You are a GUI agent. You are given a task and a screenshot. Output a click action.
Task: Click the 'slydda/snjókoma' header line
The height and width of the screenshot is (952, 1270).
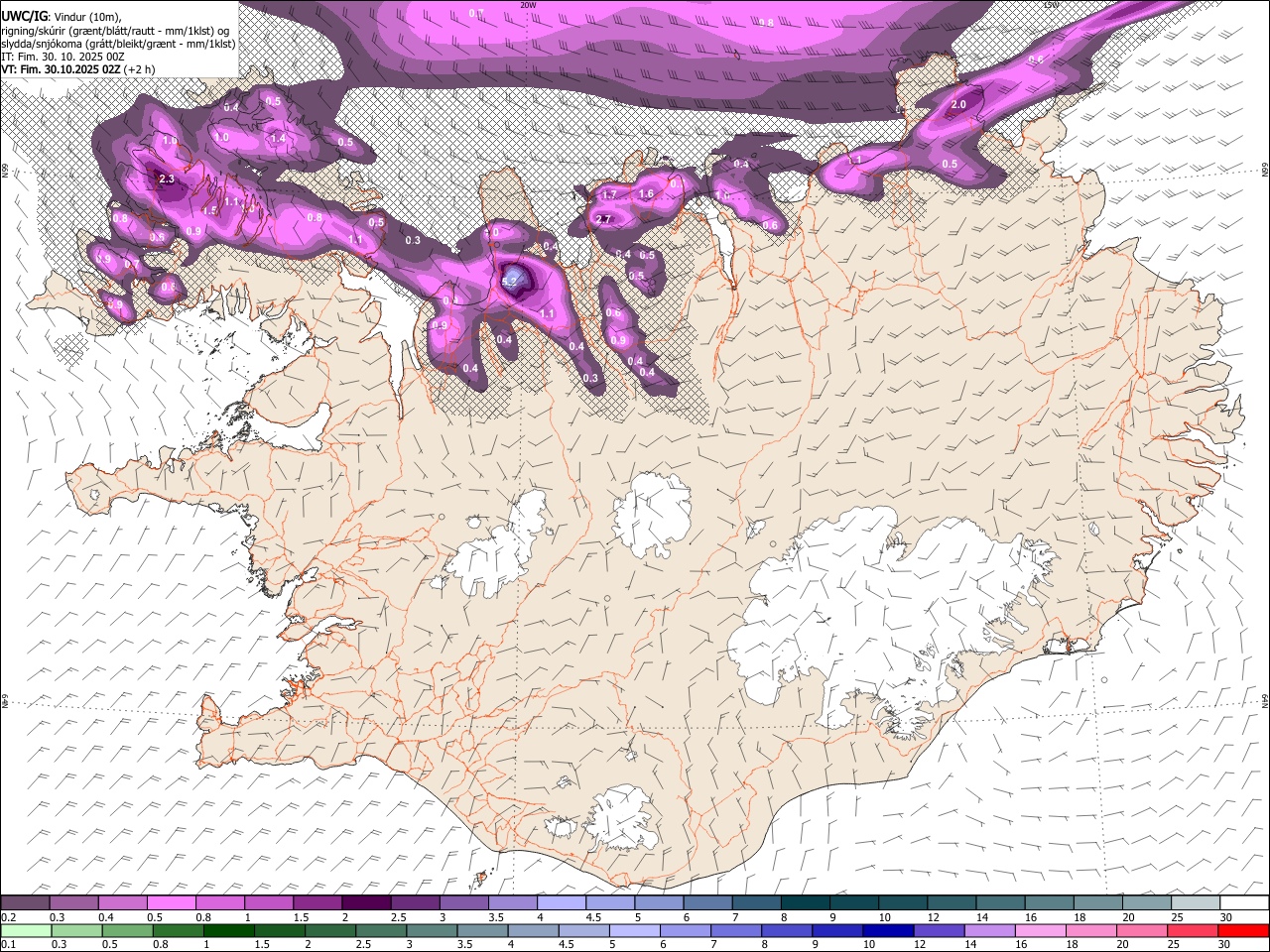coord(119,44)
